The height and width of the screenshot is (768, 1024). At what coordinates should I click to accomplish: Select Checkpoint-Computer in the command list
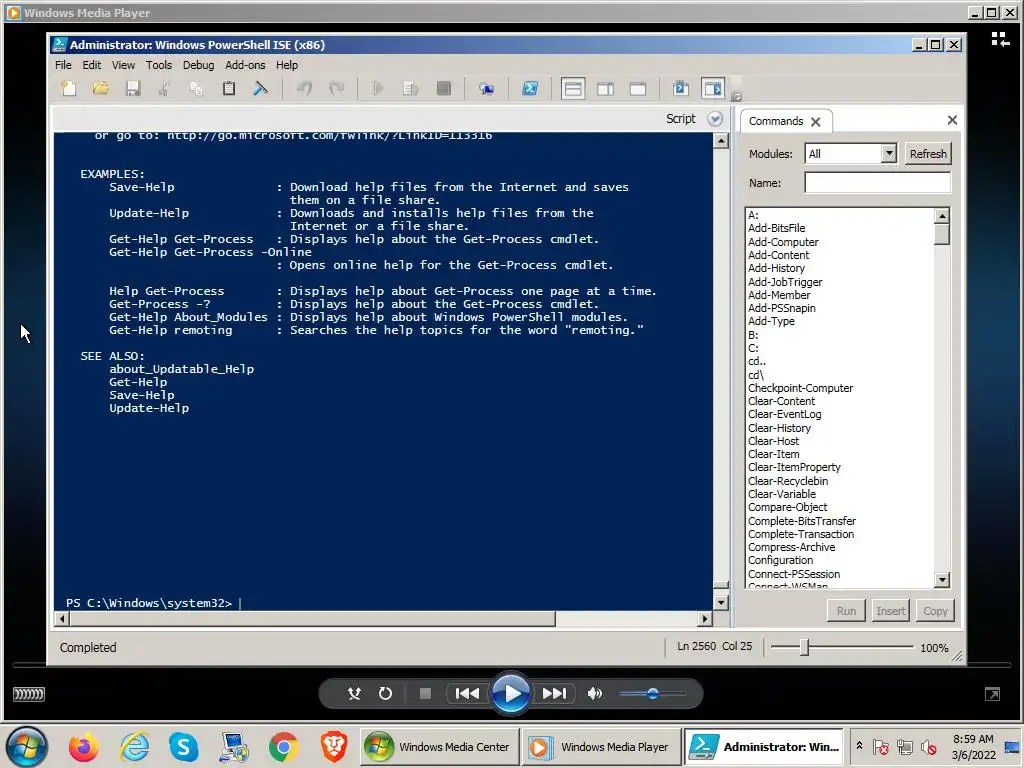click(x=801, y=388)
